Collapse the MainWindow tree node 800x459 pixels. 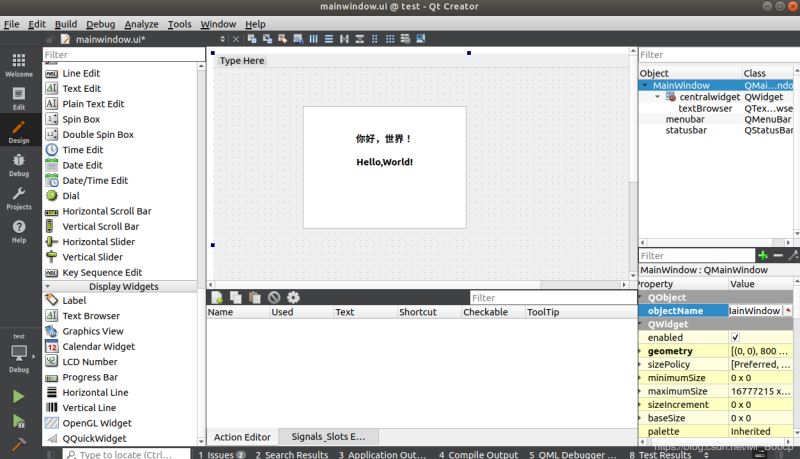click(645, 86)
